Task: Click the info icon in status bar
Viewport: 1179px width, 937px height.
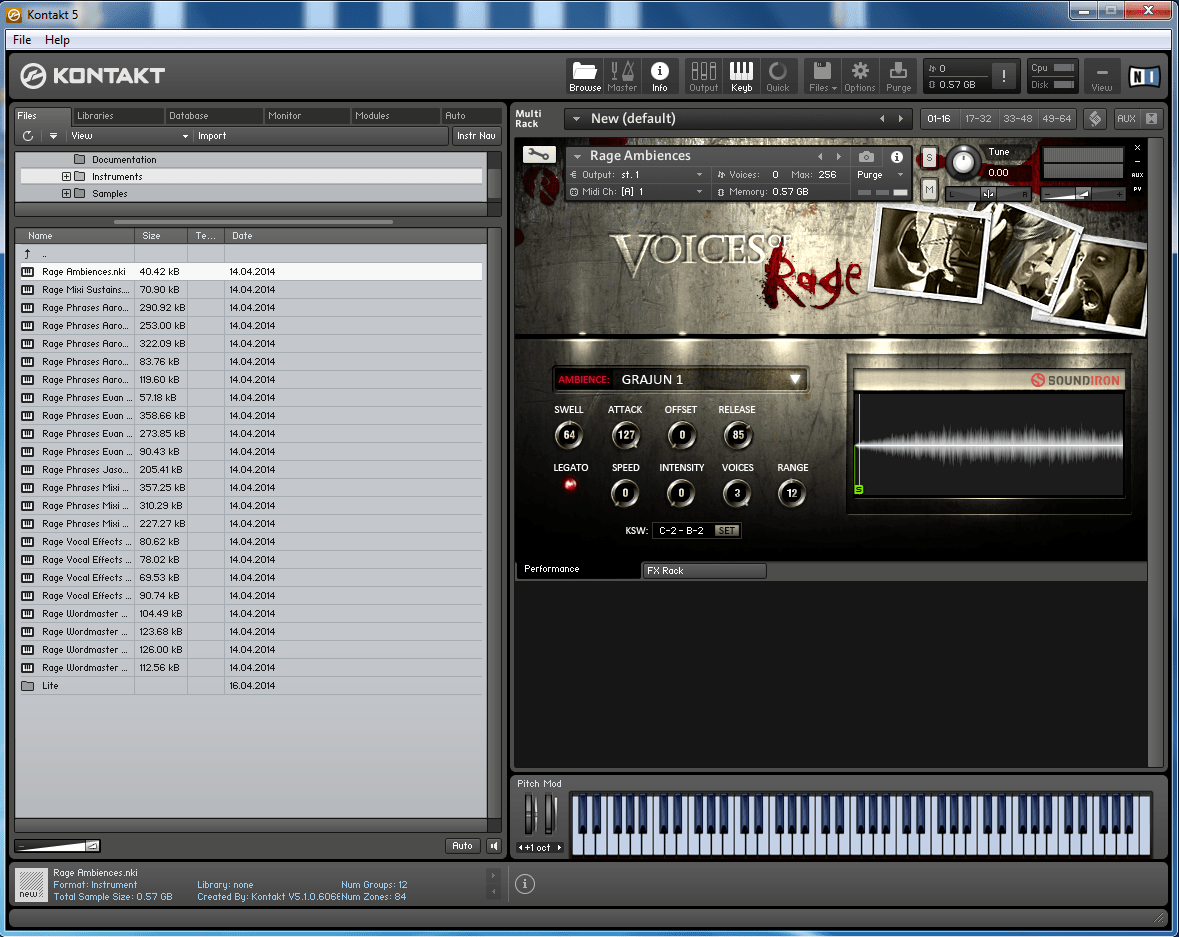Action: (x=525, y=884)
